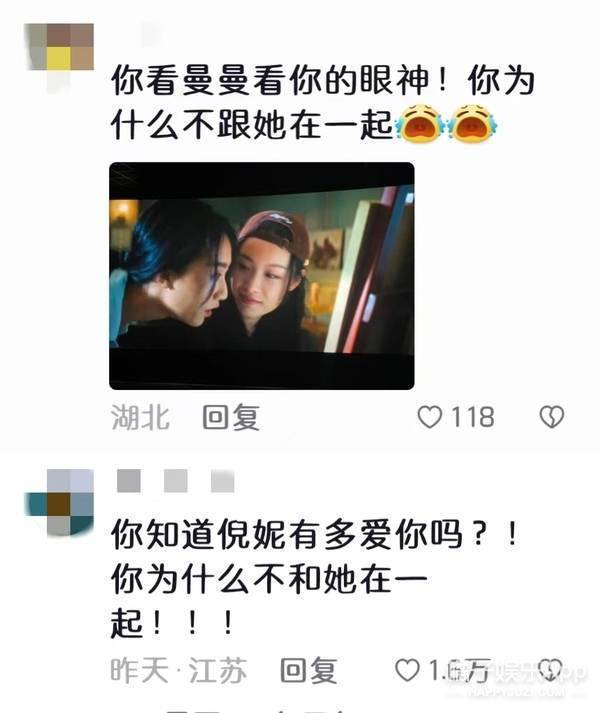Select the comment text 你知道倪妮有多爱你吗
This screenshot has height=713, width=600.
click(287, 534)
